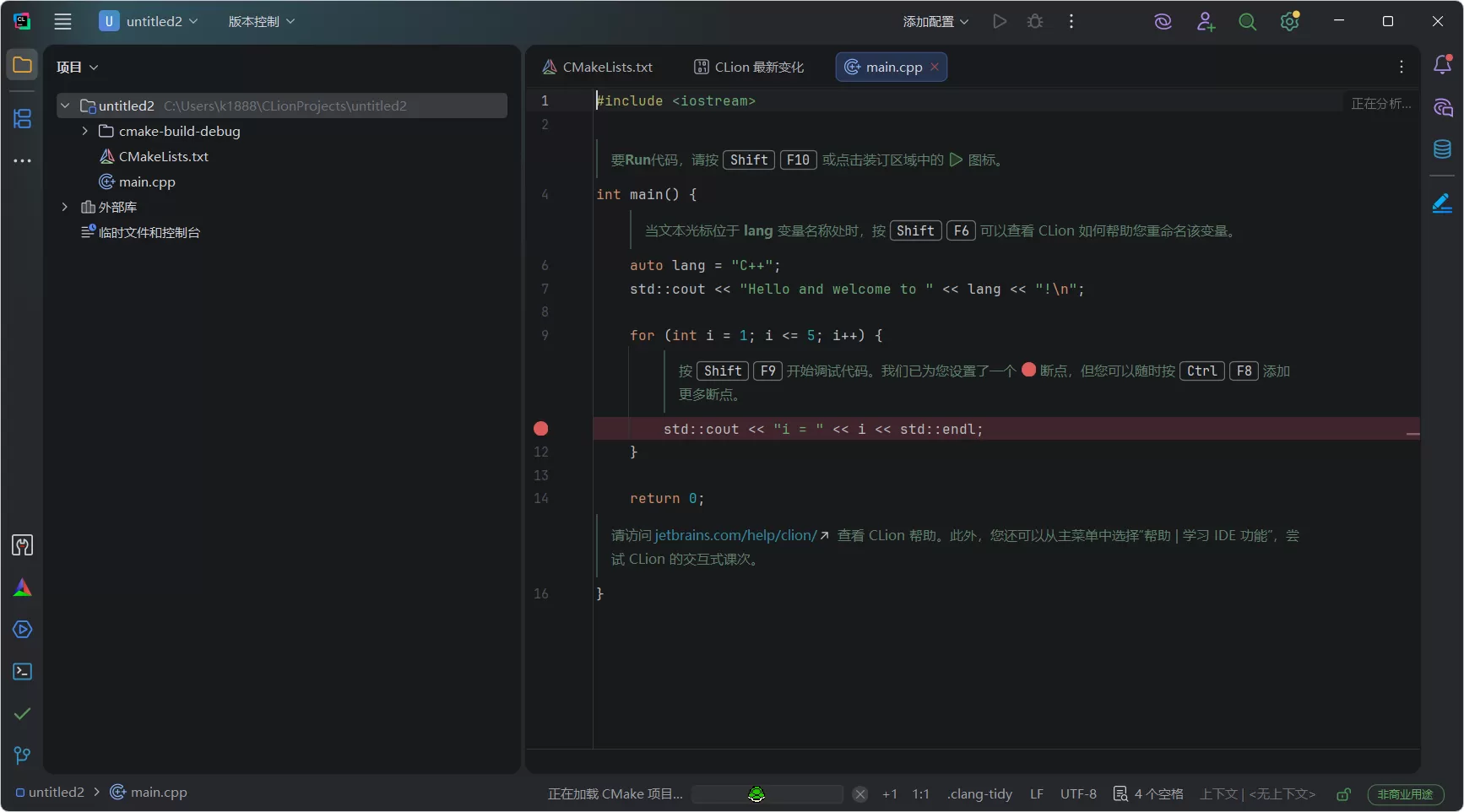Click the CMake loading progress bar
The image size is (1464, 812).
pyautogui.click(x=767, y=794)
